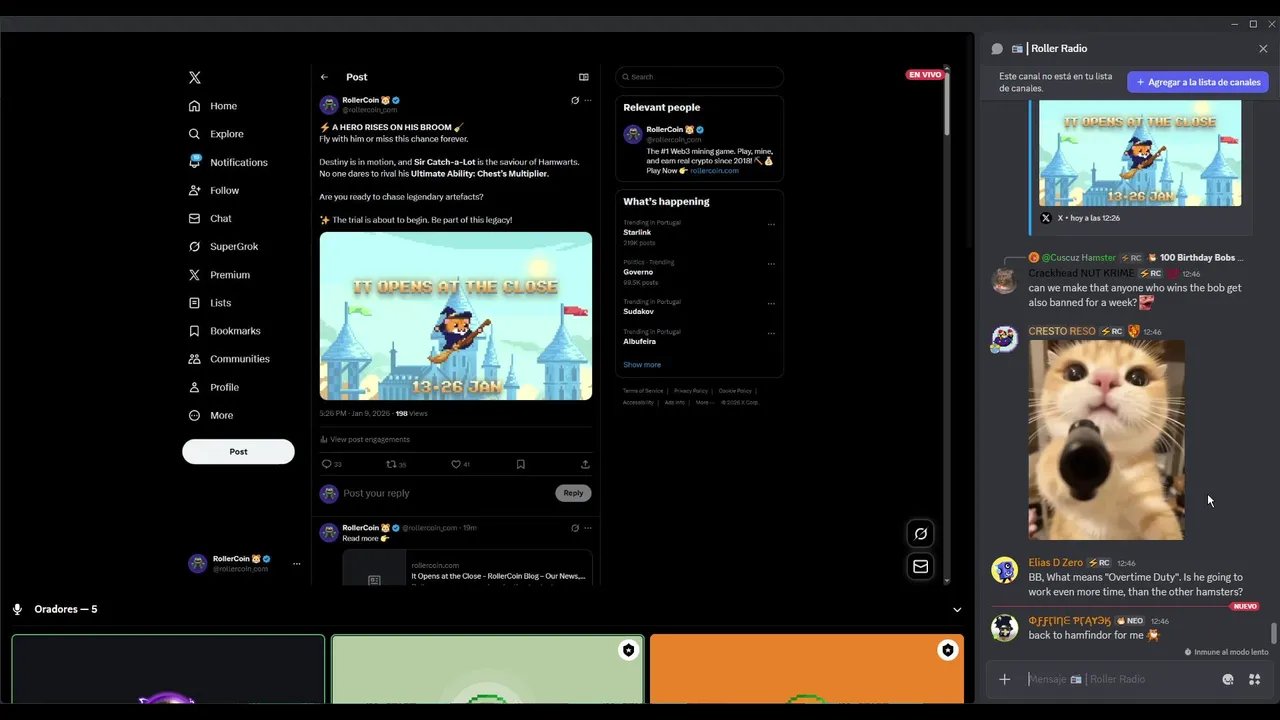Open reader view icon in Post header
Viewport: 1280px width, 720px height.
[584, 77]
